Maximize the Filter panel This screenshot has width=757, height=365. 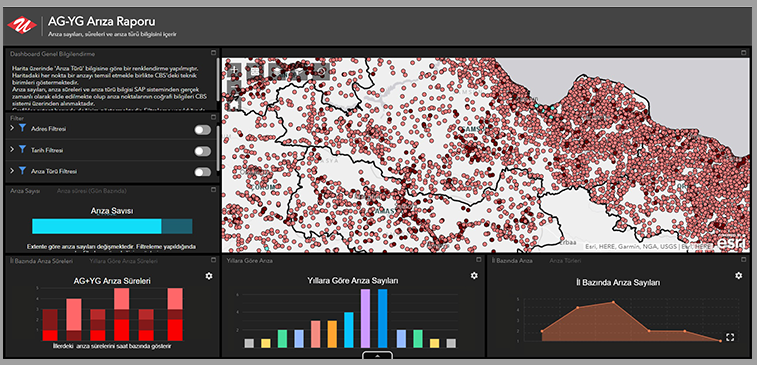213,117
